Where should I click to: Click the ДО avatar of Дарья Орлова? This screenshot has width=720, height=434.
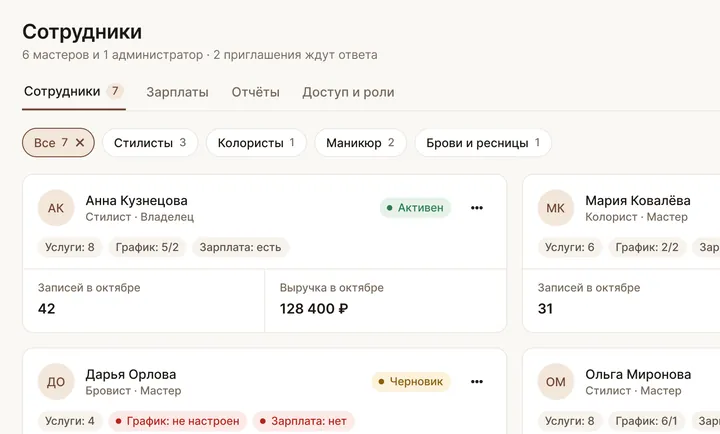coord(56,382)
